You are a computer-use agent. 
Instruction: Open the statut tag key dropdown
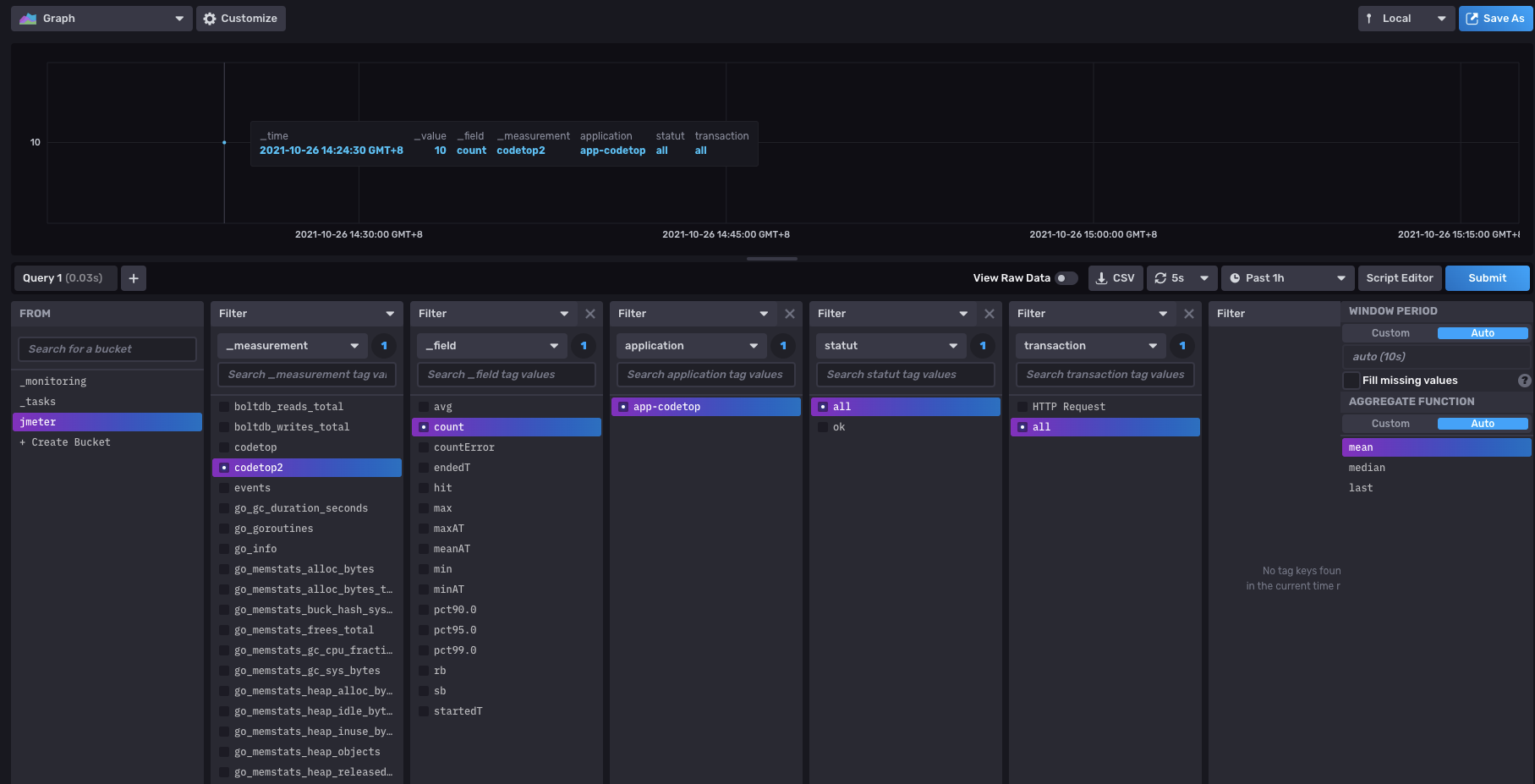(891, 346)
